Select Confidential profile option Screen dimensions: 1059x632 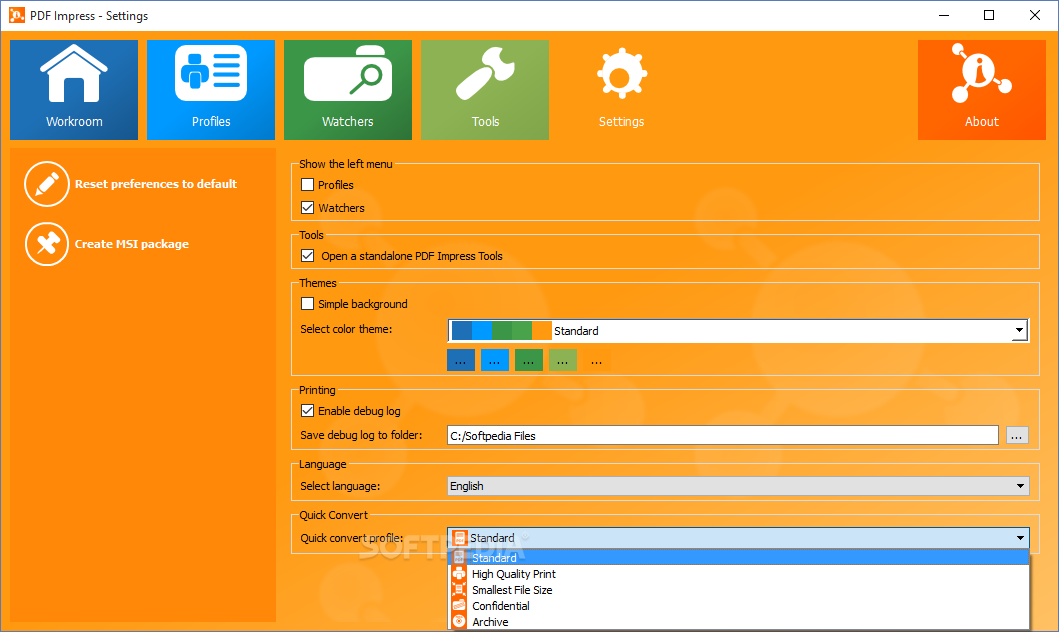pyautogui.click(x=739, y=606)
